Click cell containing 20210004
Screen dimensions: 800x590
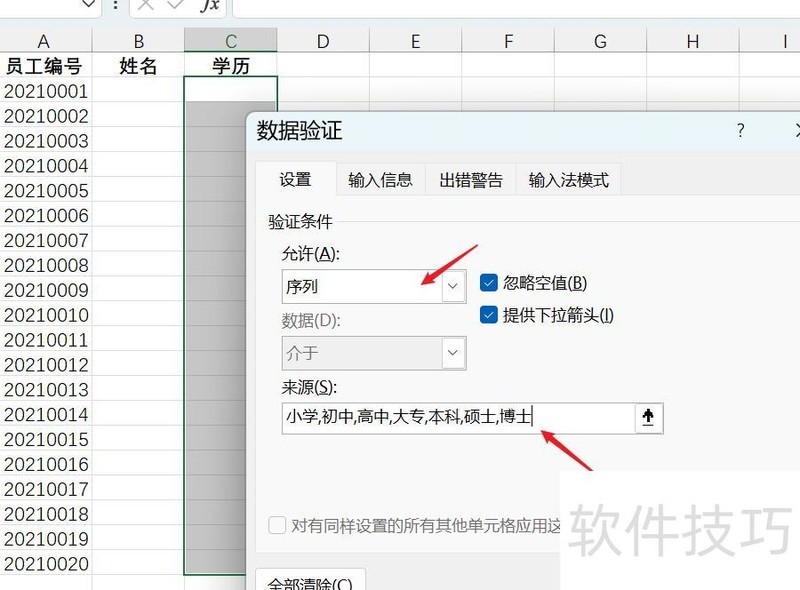(x=45, y=166)
